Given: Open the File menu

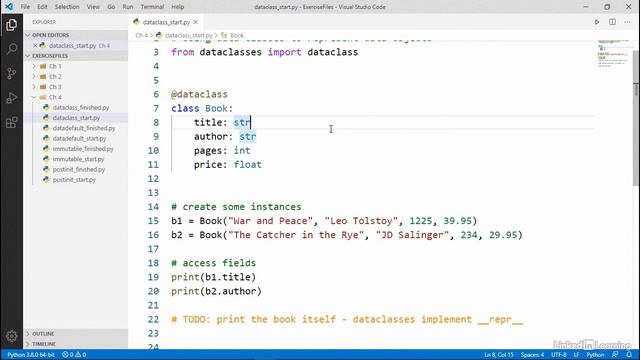Looking at the screenshot, I should 25,7.
